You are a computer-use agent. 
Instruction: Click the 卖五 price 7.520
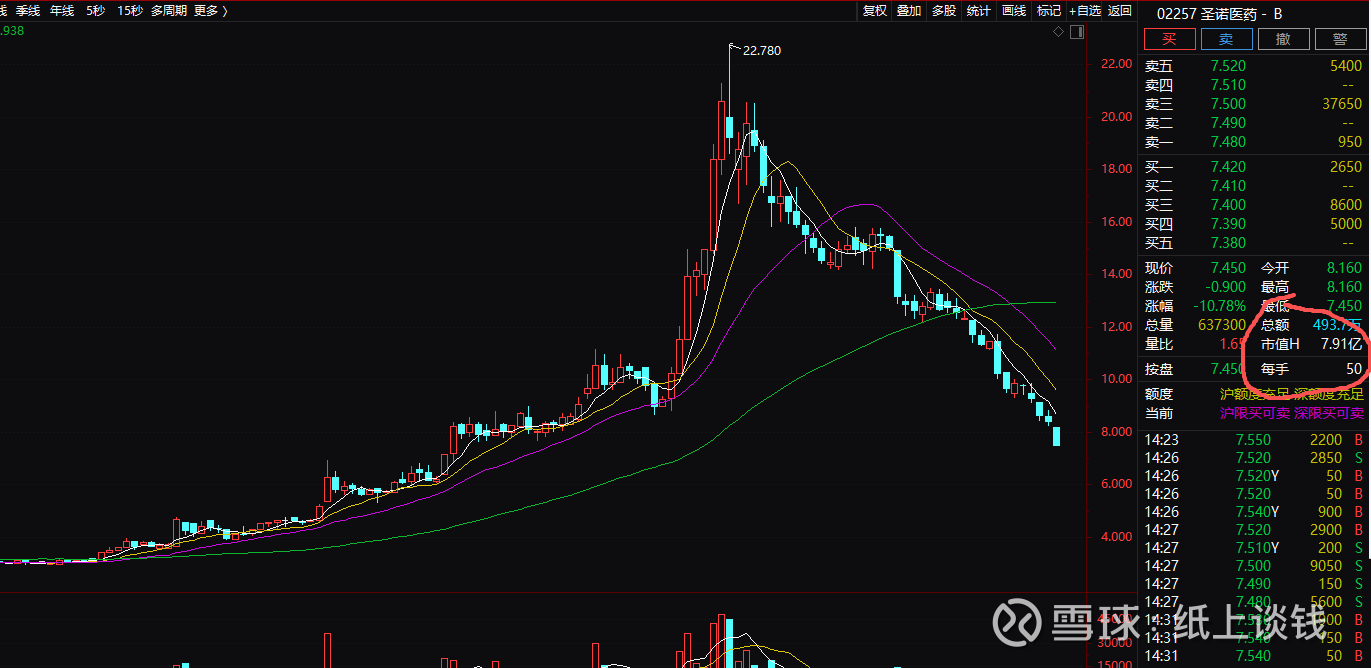coord(1228,66)
